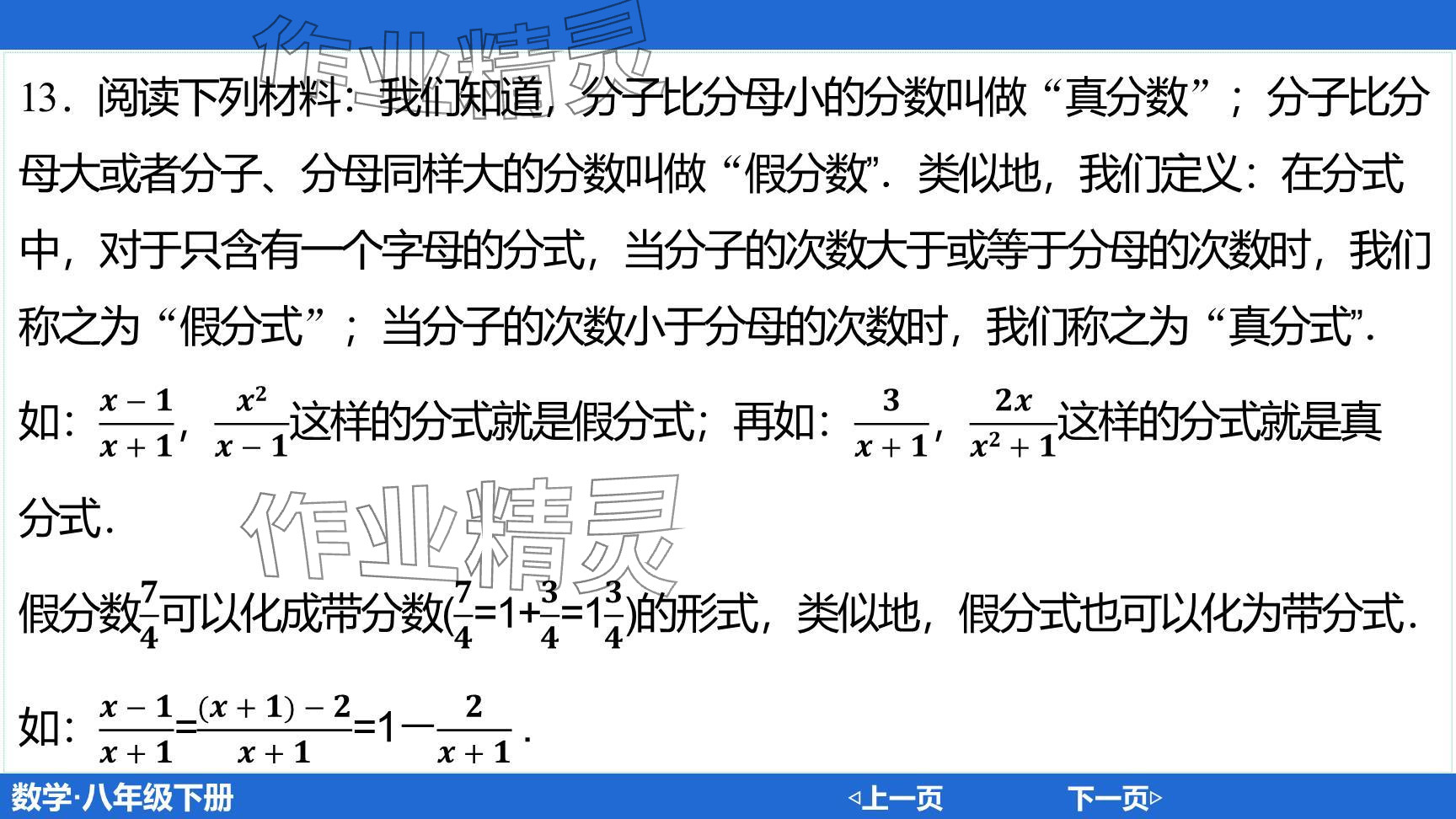Click the 3 over x+1 fraction example

[891, 423]
